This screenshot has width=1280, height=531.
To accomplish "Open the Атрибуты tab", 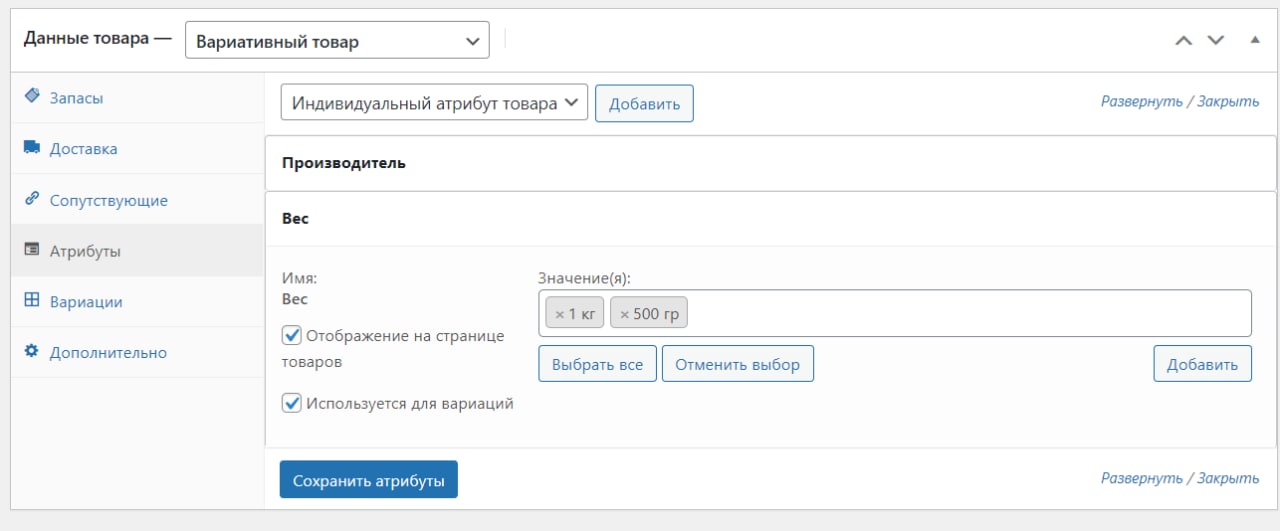I will (137, 251).
